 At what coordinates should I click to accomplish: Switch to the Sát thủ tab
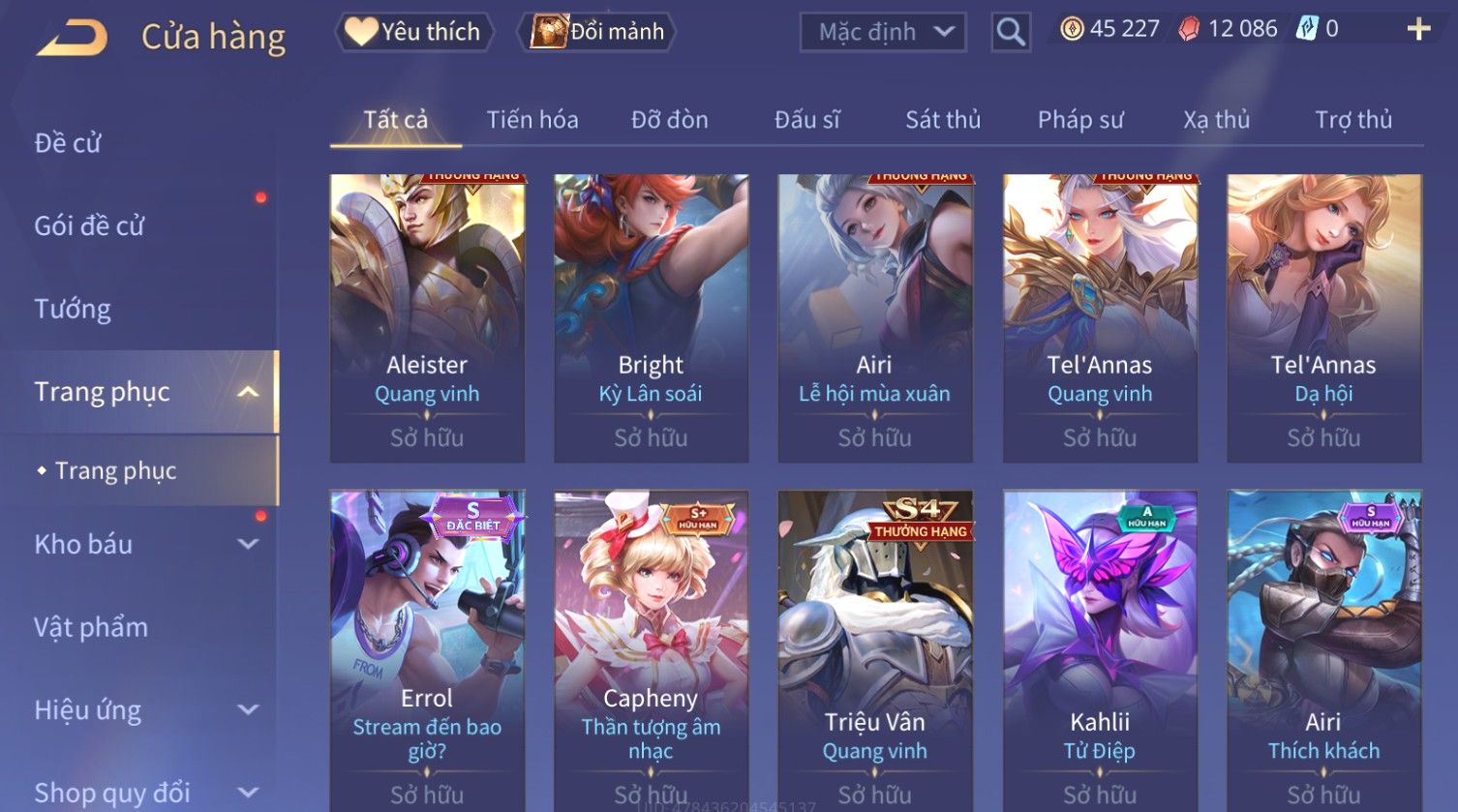(x=943, y=120)
